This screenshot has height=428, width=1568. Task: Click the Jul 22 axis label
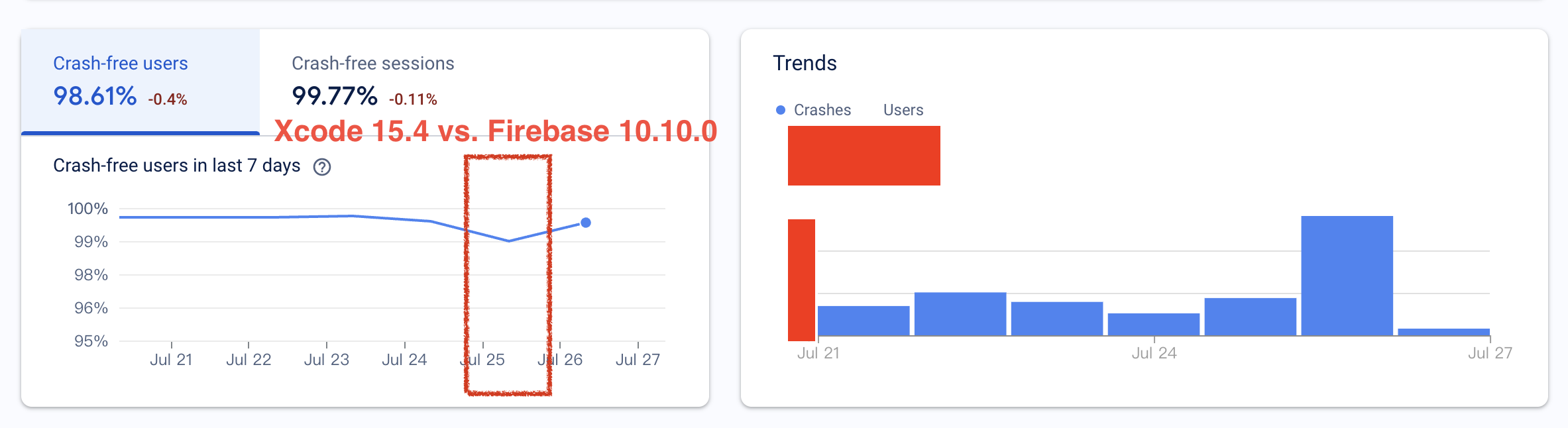[x=249, y=360]
